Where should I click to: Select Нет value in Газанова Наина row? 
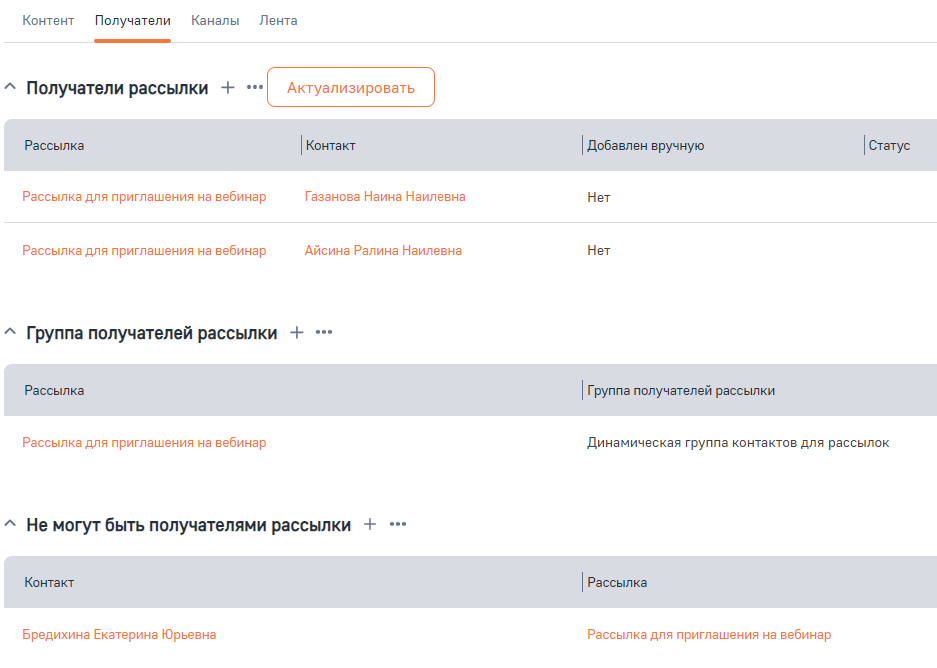click(x=598, y=197)
